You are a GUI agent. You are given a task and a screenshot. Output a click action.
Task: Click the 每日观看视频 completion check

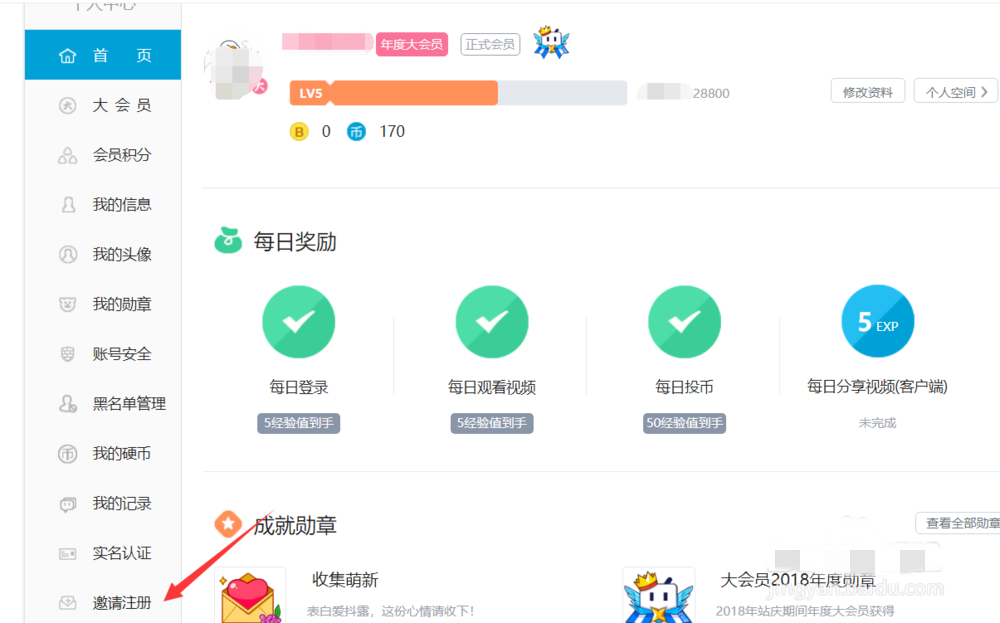tap(492, 321)
